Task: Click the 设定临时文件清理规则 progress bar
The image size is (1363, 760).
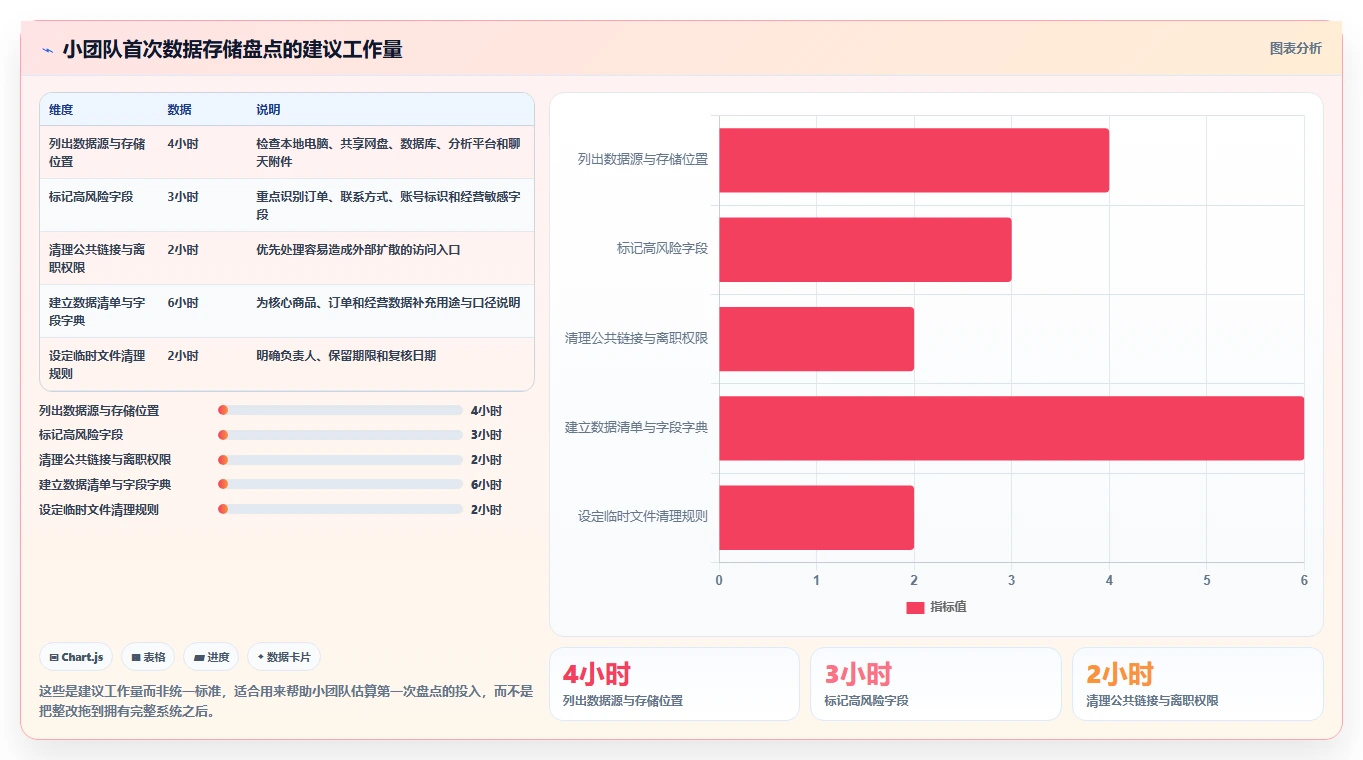Action: pyautogui.click(x=340, y=510)
